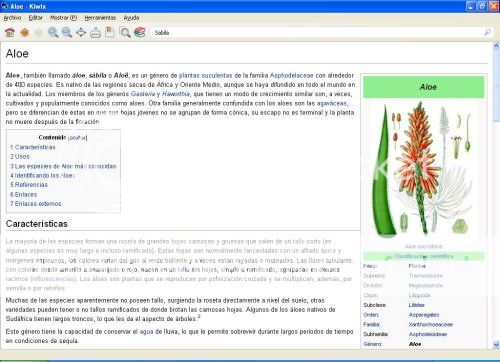Follow the plantas suculentas link
Screen dimensions: 500x362
[x=205, y=75]
